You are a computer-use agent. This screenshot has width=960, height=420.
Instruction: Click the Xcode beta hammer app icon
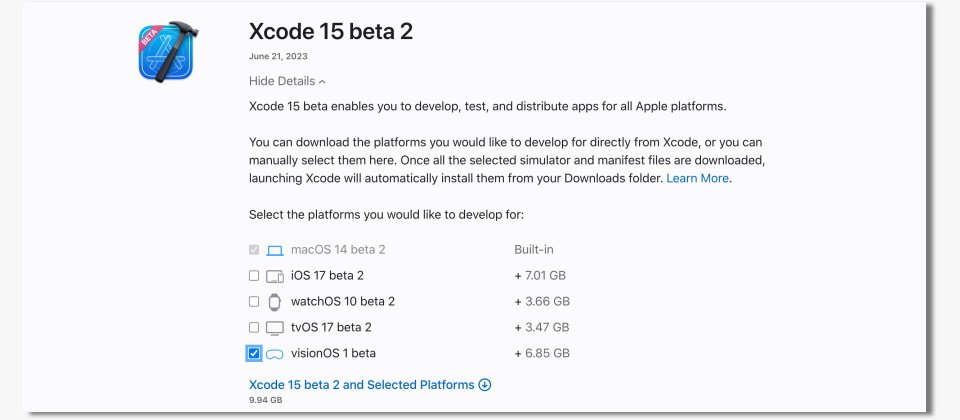[x=168, y=52]
